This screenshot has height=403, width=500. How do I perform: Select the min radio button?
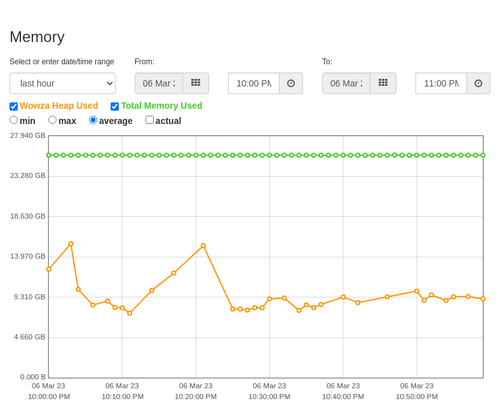[x=13, y=120]
